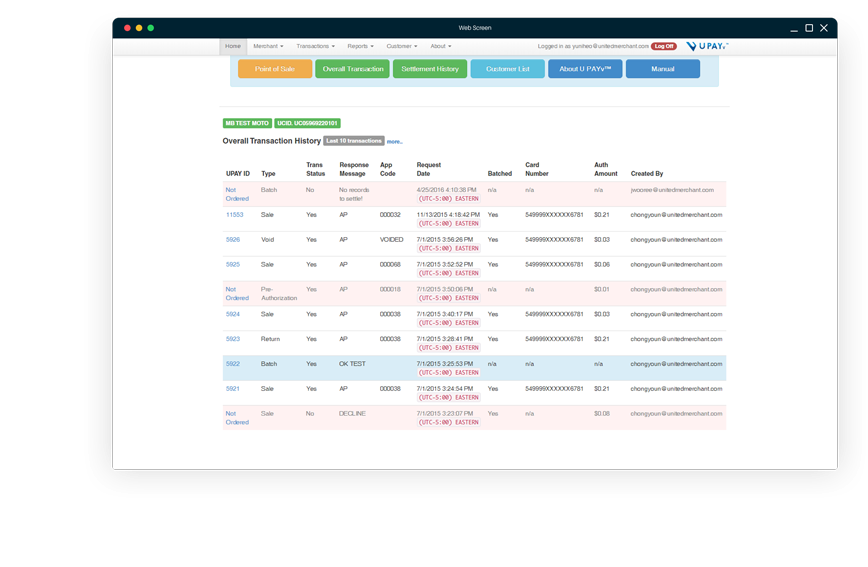Click the Response Message column header
This screenshot has width=868, height=567.
354,169
